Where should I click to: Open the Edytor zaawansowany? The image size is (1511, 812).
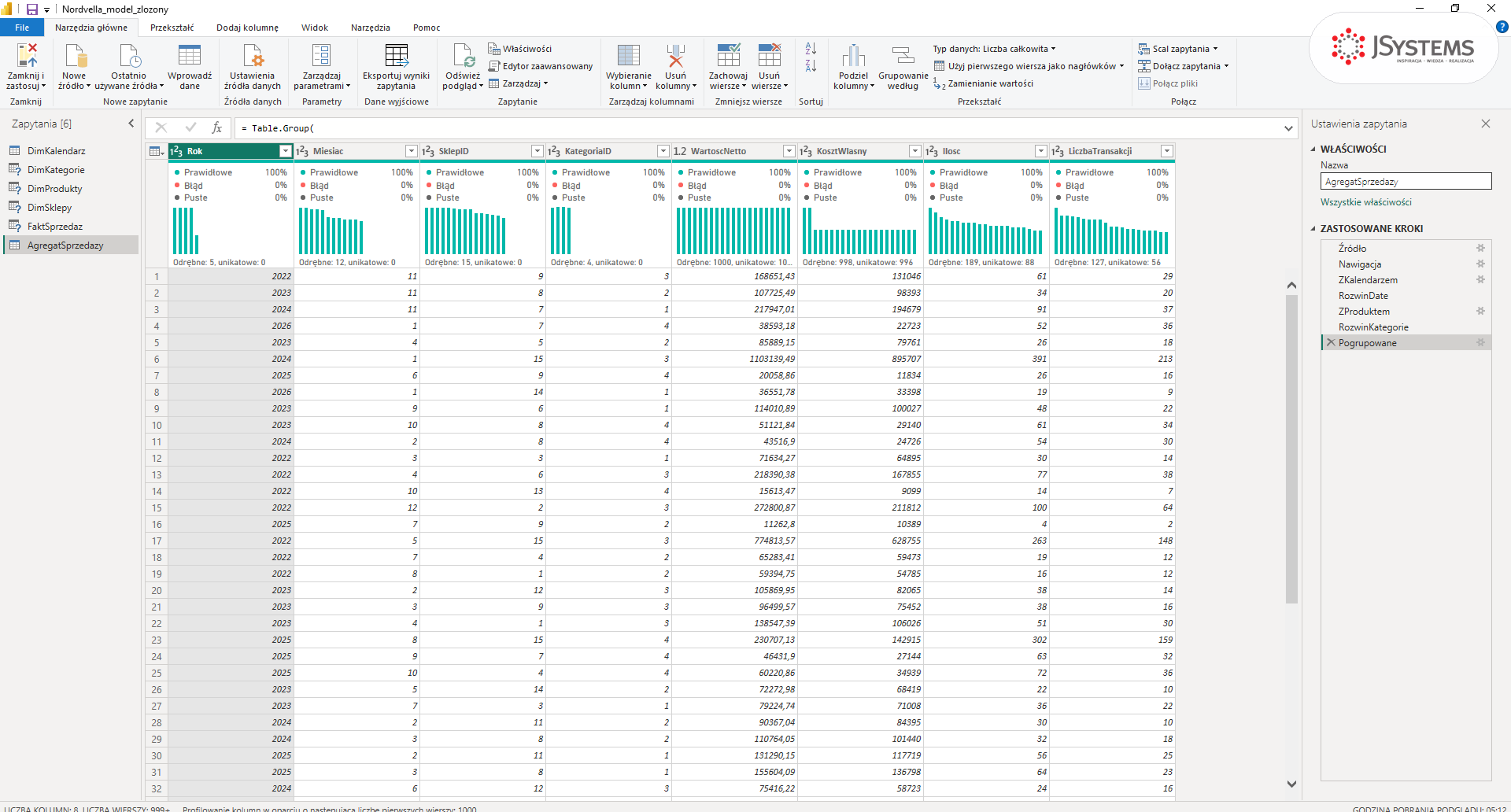(x=541, y=66)
